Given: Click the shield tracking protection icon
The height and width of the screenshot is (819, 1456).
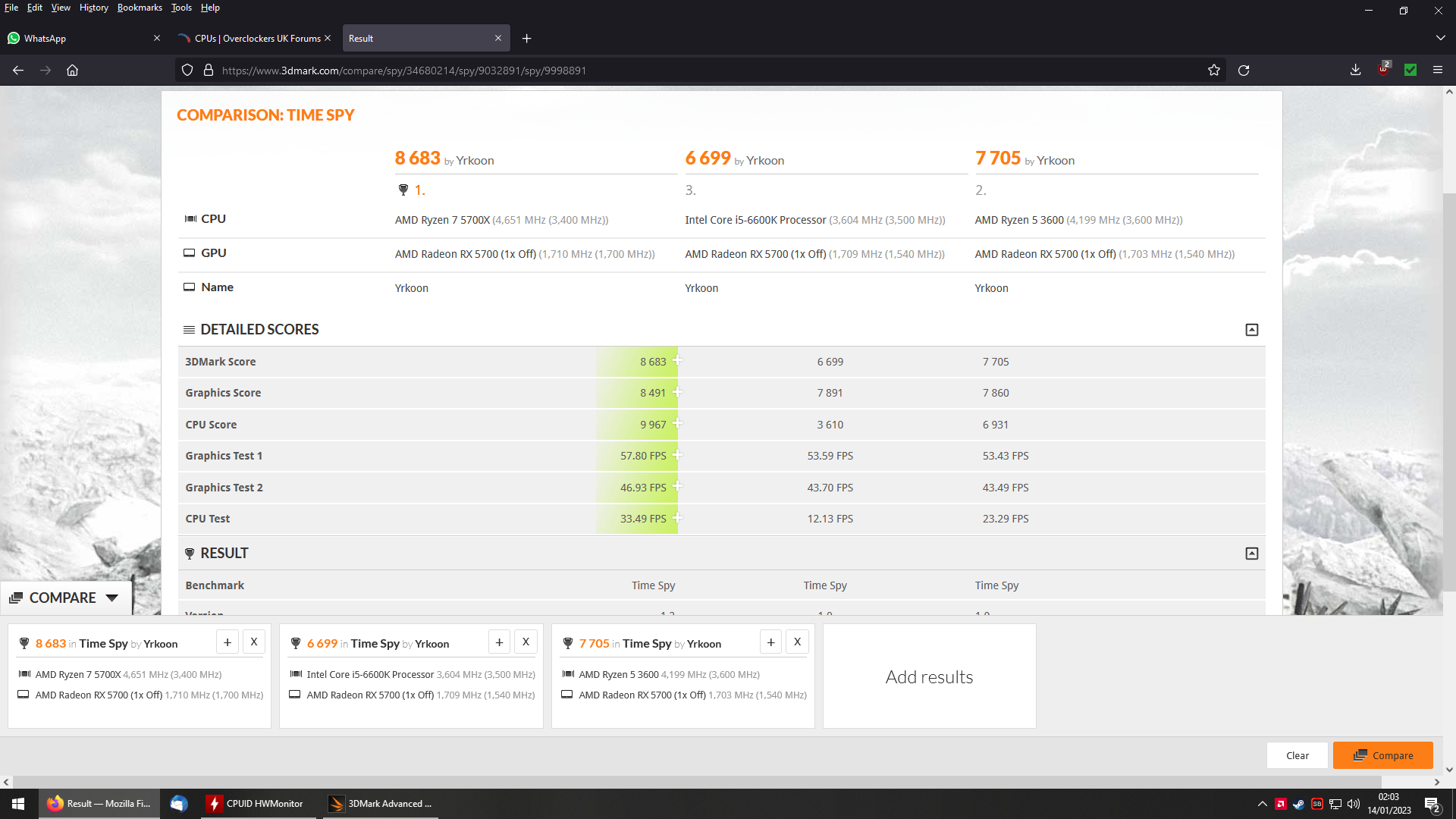Looking at the screenshot, I should [187, 71].
